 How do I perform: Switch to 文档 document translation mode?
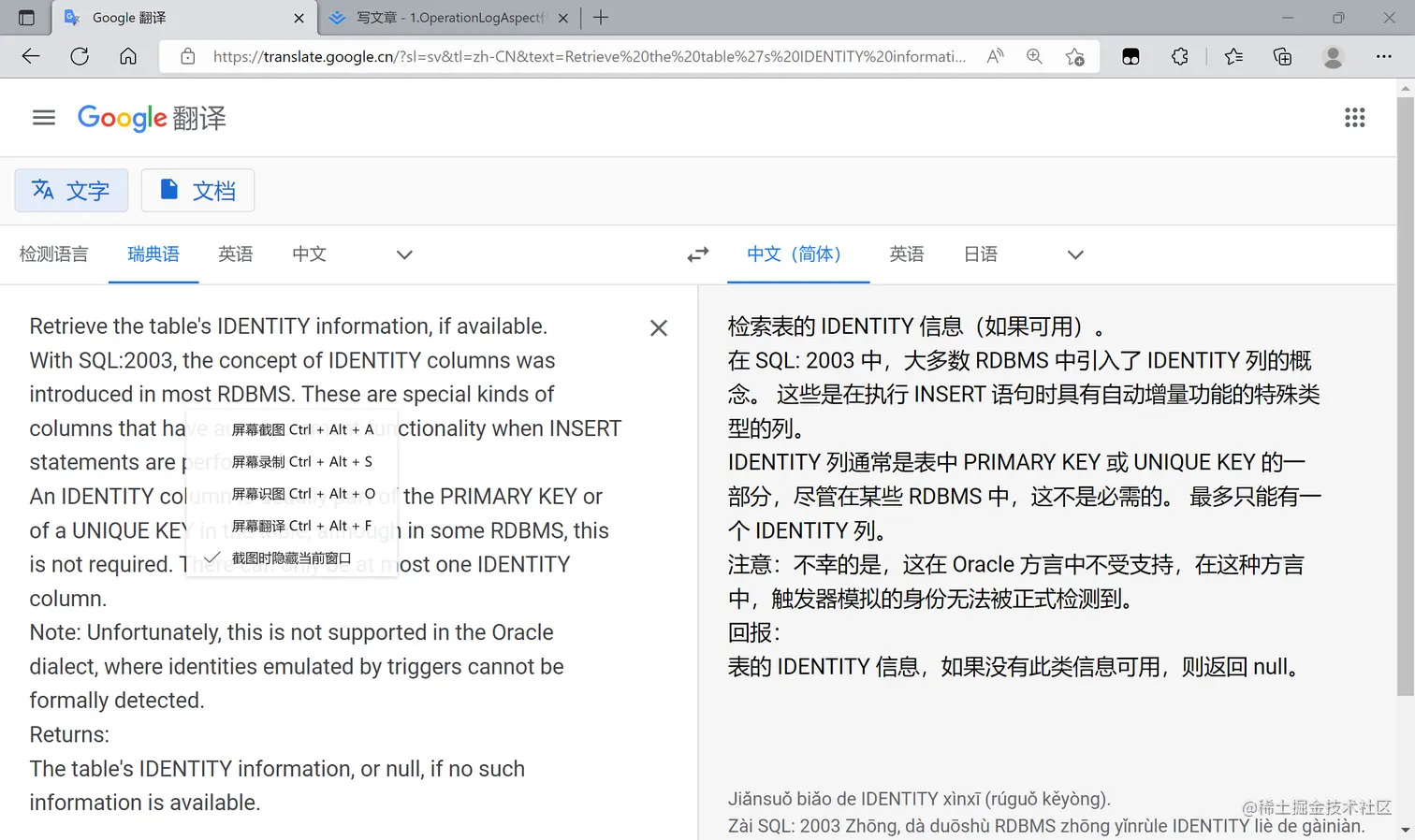tap(197, 191)
